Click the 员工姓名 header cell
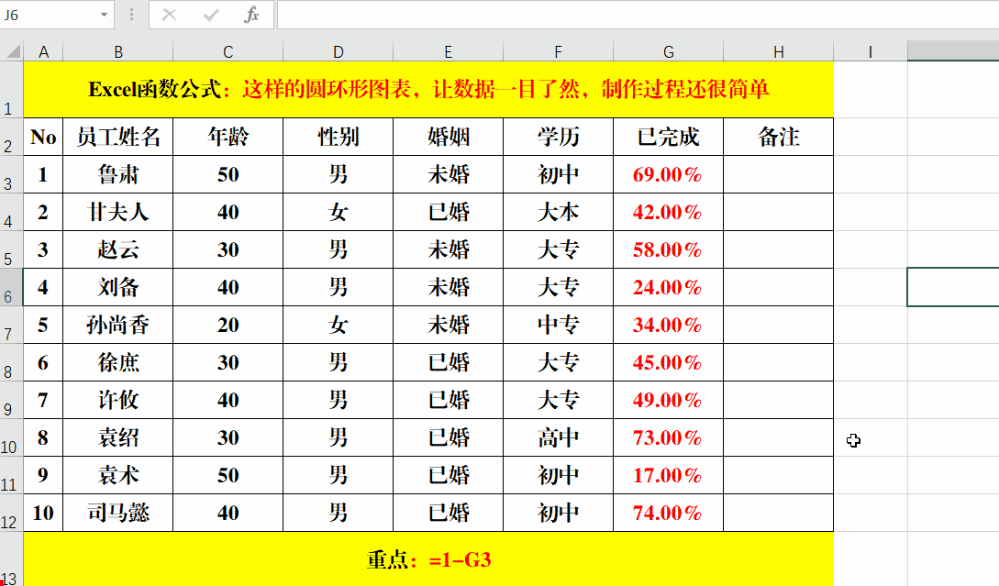This screenshot has width=999, height=586. 118,137
